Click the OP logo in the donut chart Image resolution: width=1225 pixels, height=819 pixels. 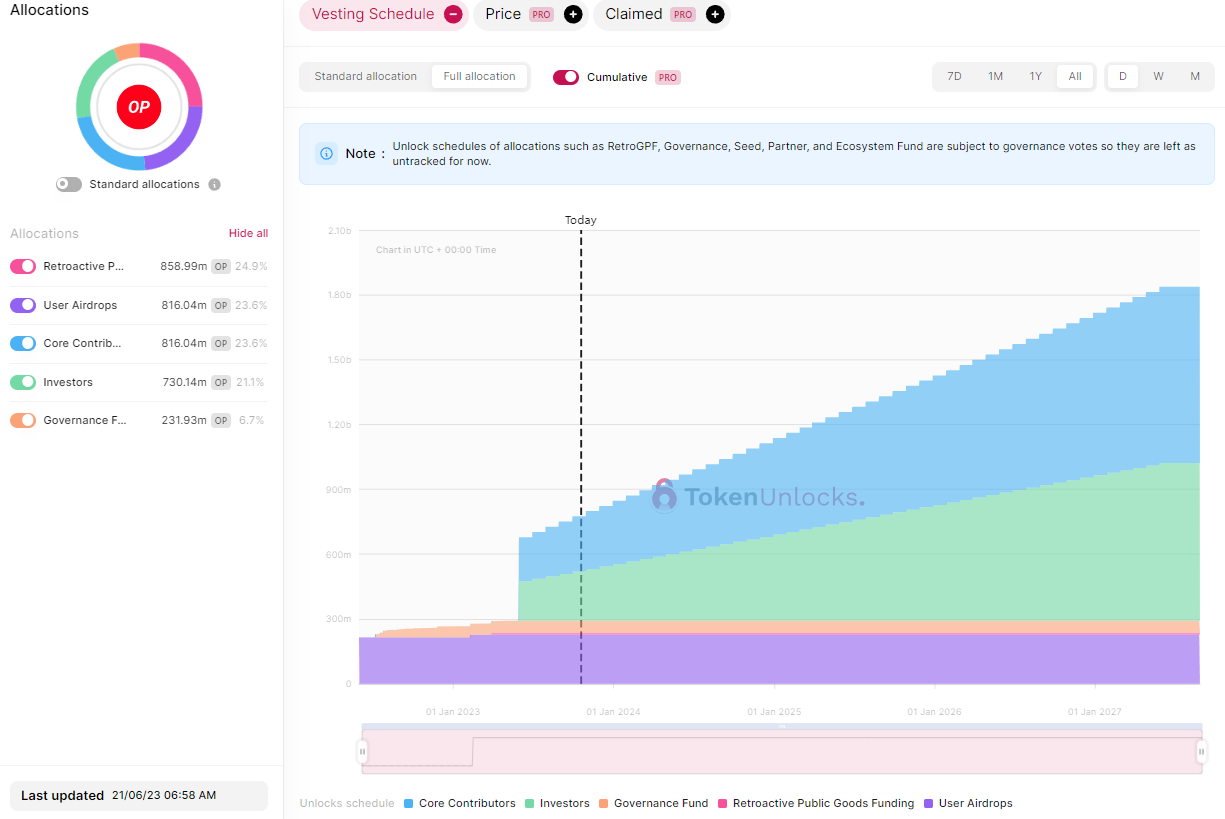139,107
